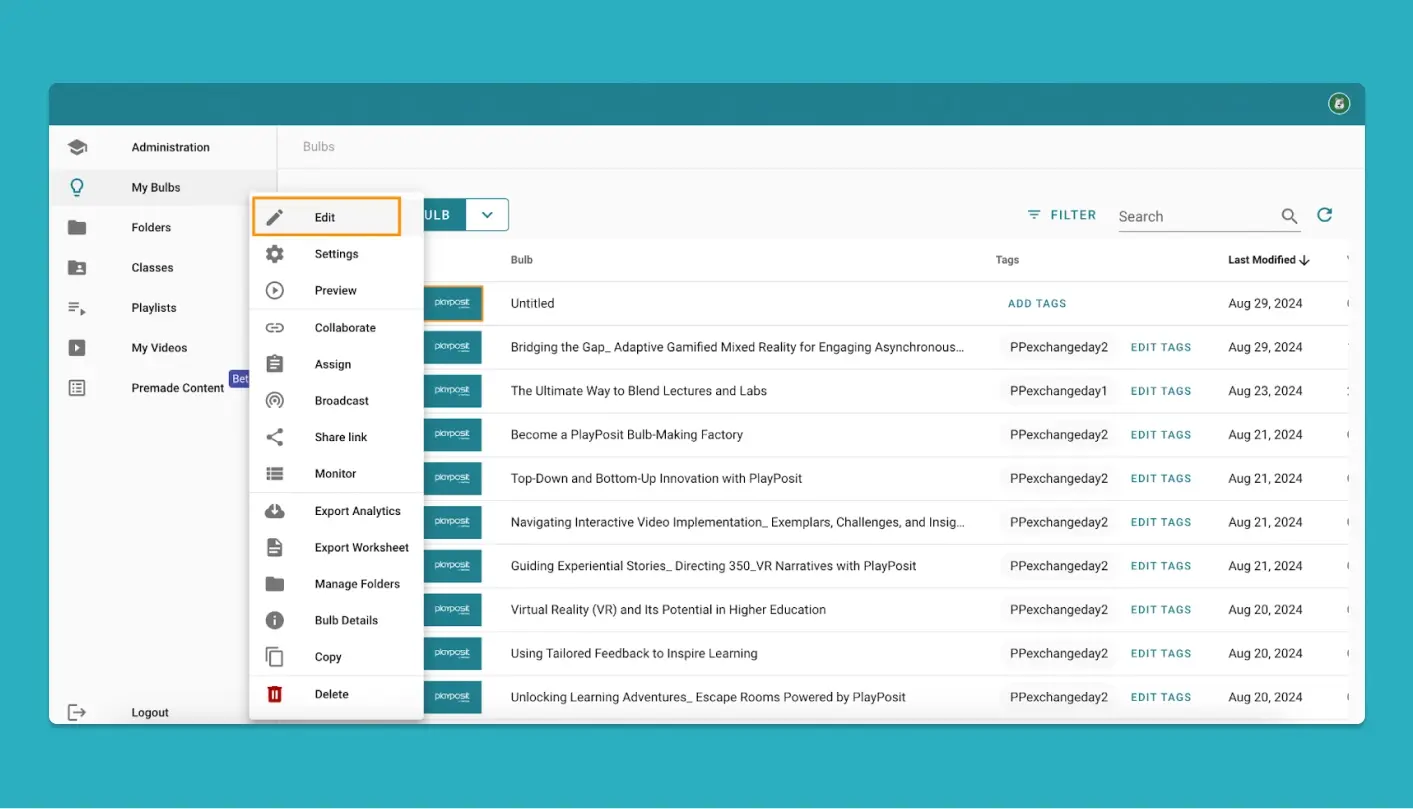Click the search magnifier icon
Image resolution: width=1413 pixels, height=809 pixels.
1289,215
